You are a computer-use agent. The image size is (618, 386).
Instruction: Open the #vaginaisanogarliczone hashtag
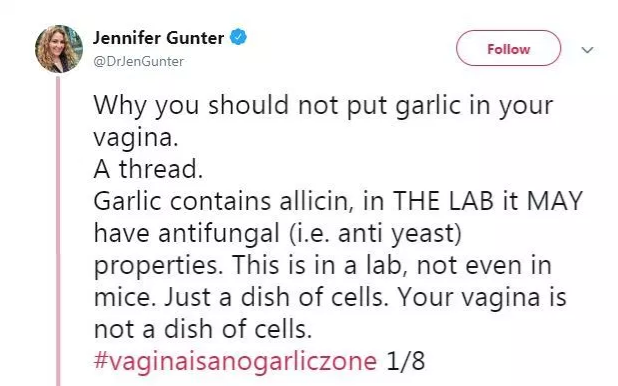[235, 361]
